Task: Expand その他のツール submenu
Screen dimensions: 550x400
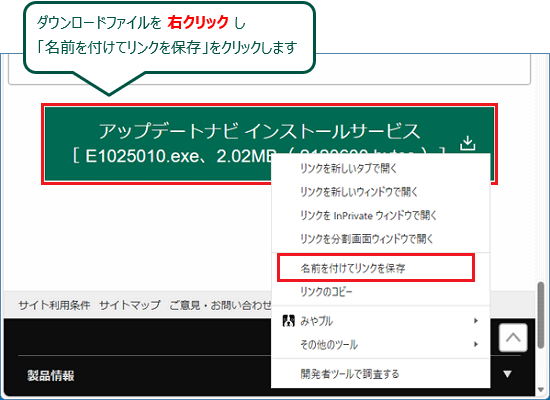Action: point(381,344)
